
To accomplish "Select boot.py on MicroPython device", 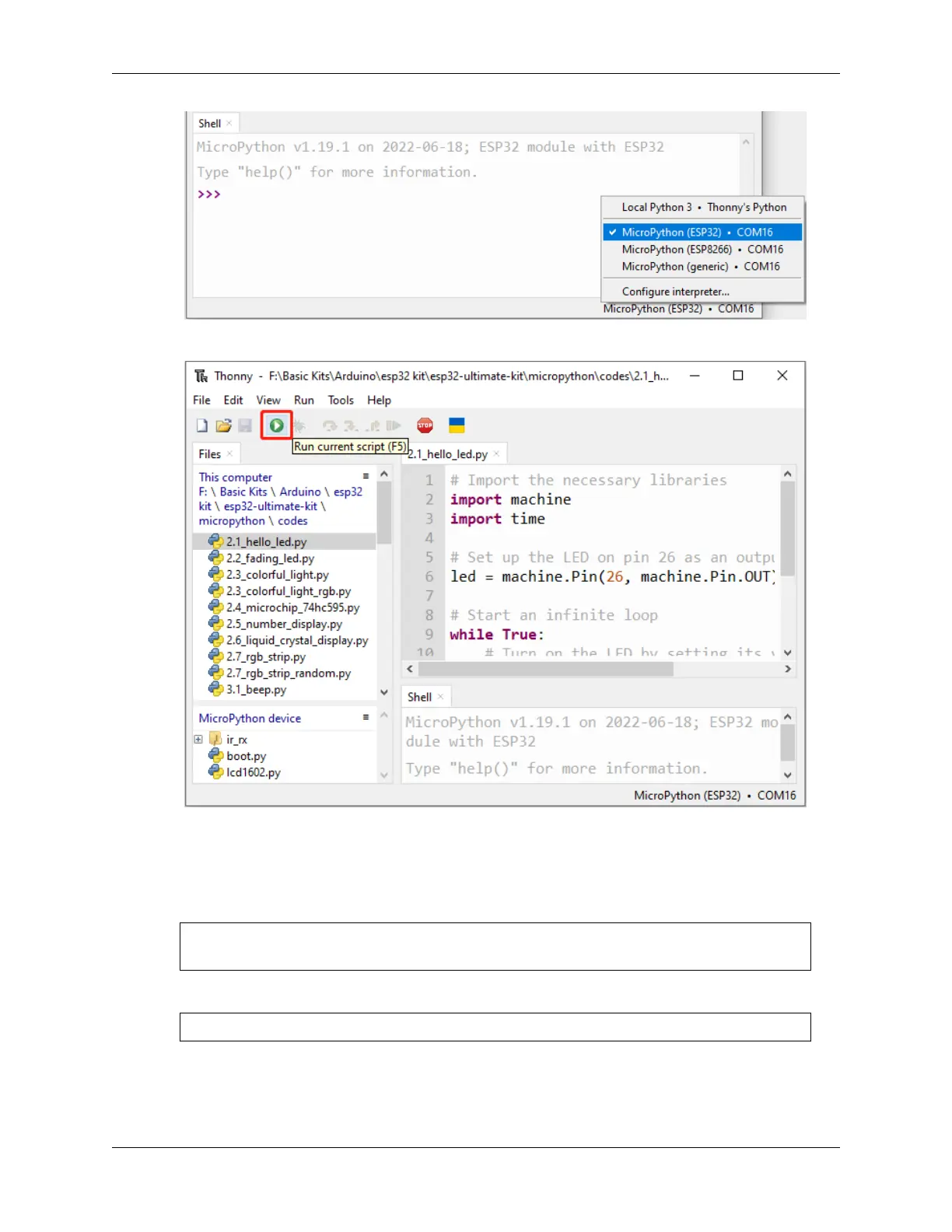I will coord(237,756).
